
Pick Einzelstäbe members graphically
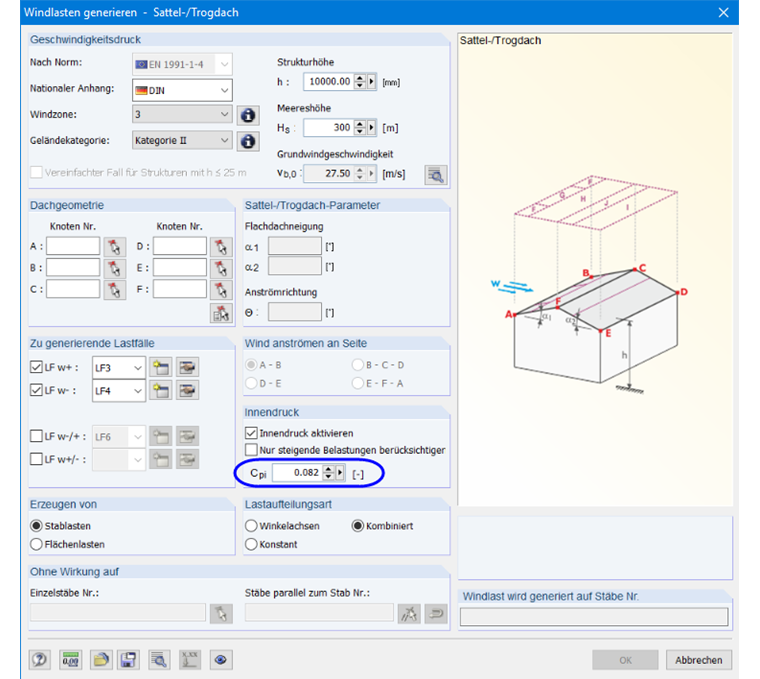click(221, 614)
